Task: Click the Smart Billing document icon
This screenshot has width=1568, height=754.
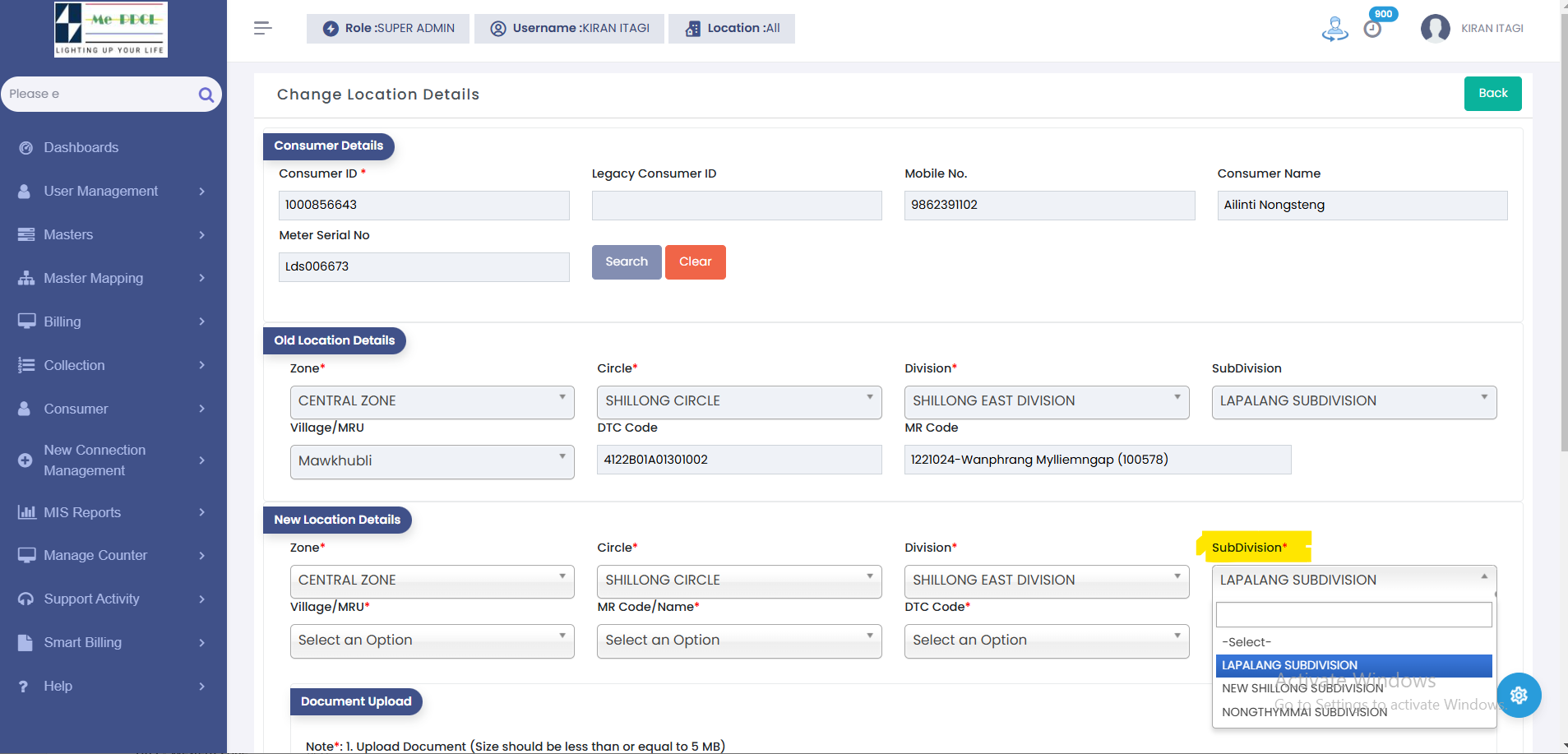Action: [x=25, y=643]
